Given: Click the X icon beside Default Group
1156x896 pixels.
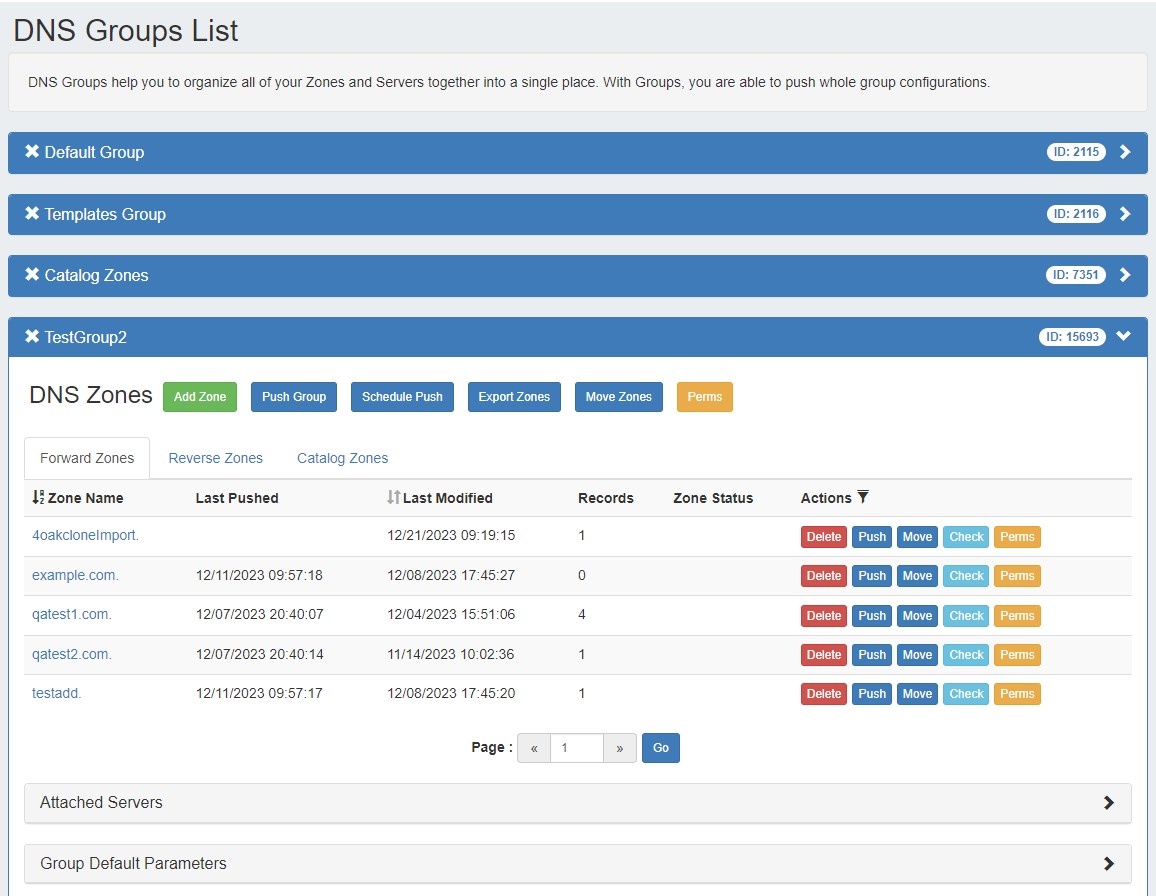Looking at the screenshot, I should [x=32, y=152].
